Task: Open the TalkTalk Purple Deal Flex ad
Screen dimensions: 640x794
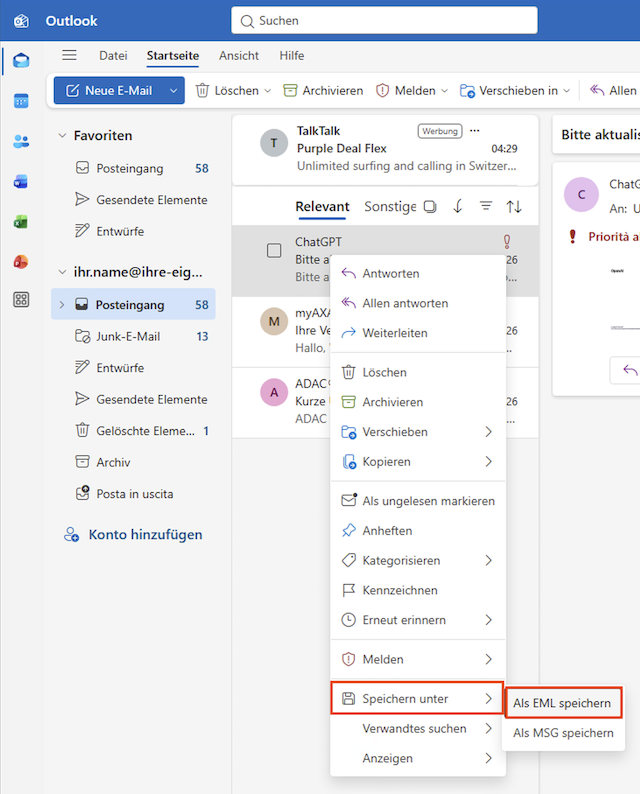Action: click(385, 149)
